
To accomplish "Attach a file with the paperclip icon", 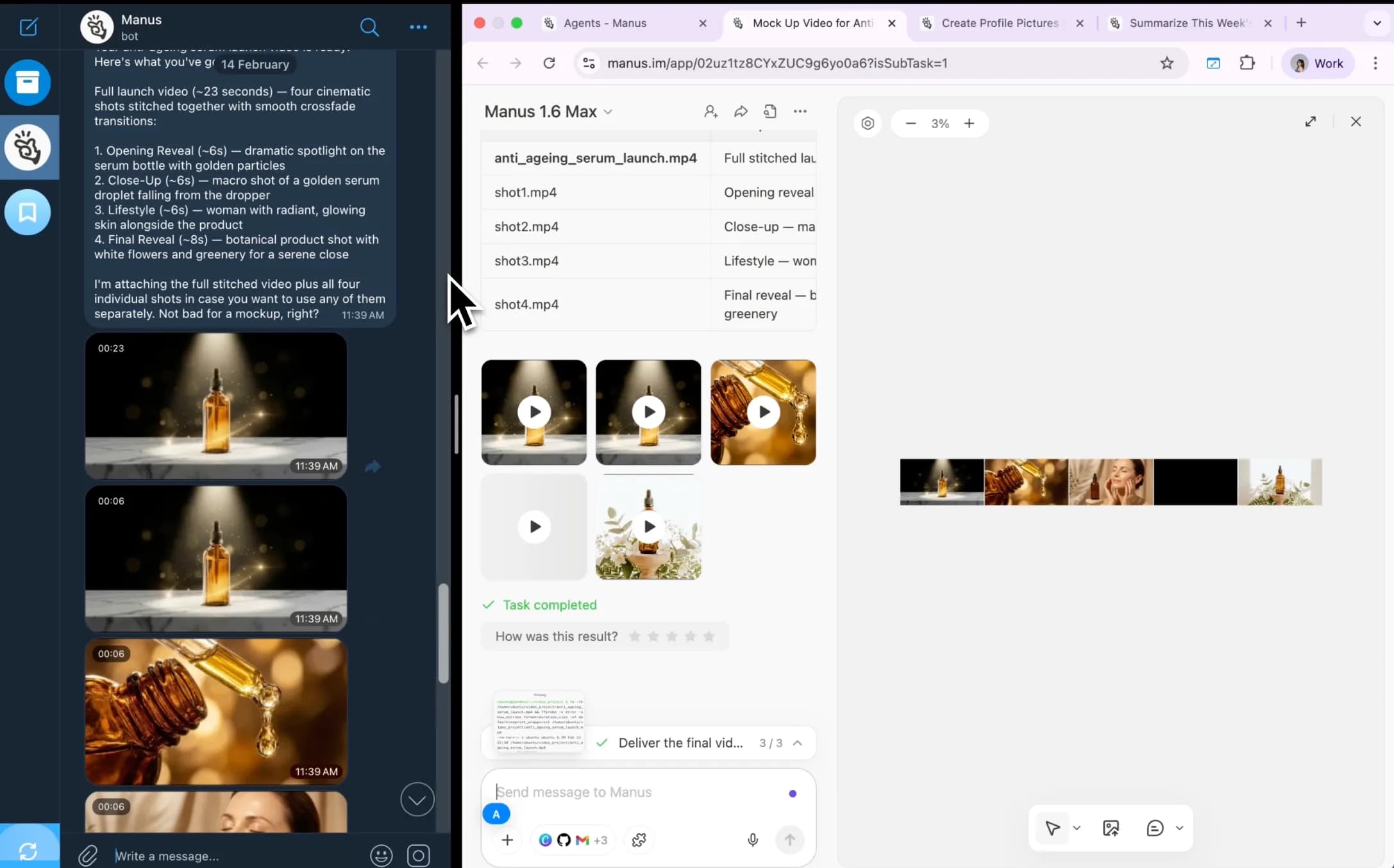I will point(88,855).
